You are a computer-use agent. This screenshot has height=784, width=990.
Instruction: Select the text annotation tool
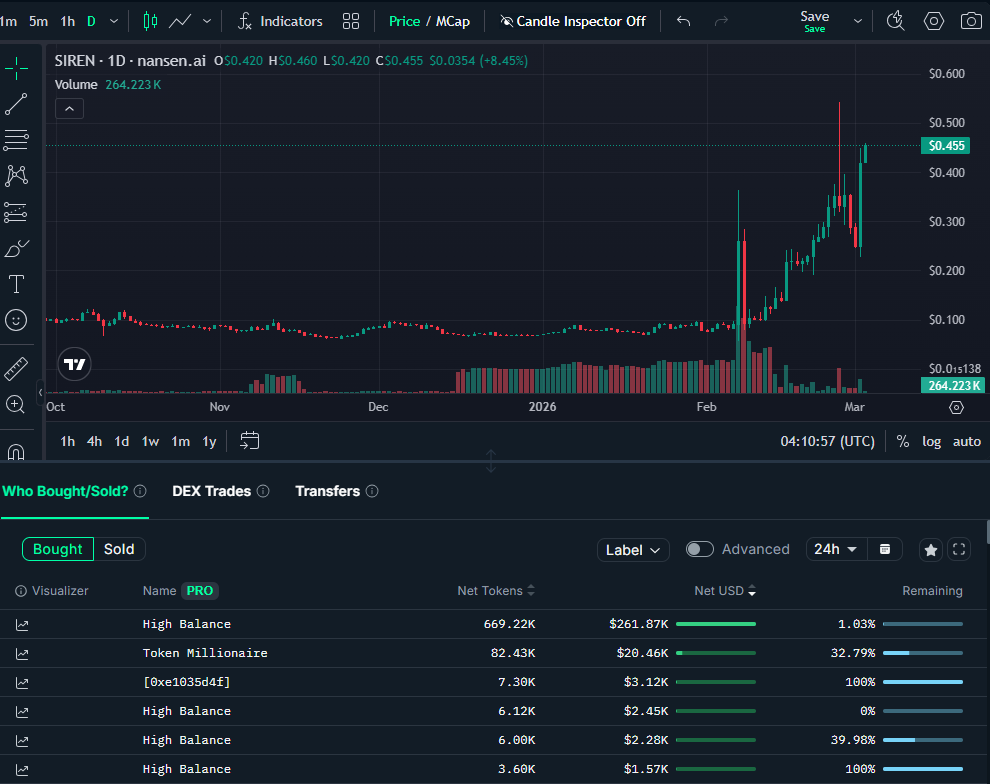click(16, 284)
